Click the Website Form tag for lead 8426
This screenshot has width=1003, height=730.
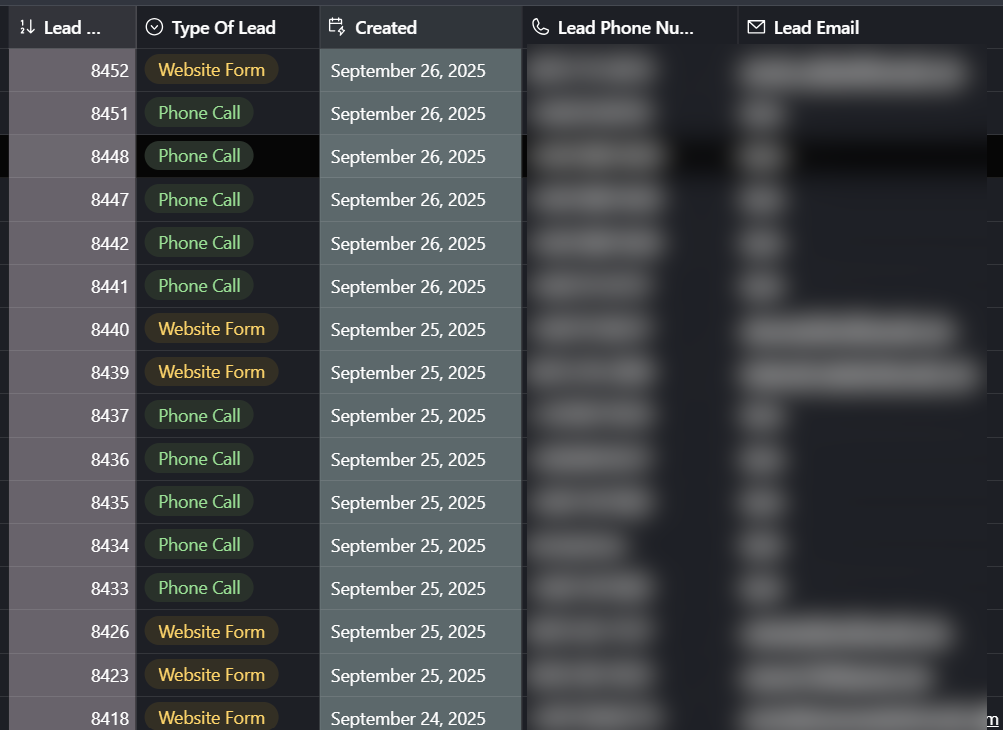(x=211, y=632)
